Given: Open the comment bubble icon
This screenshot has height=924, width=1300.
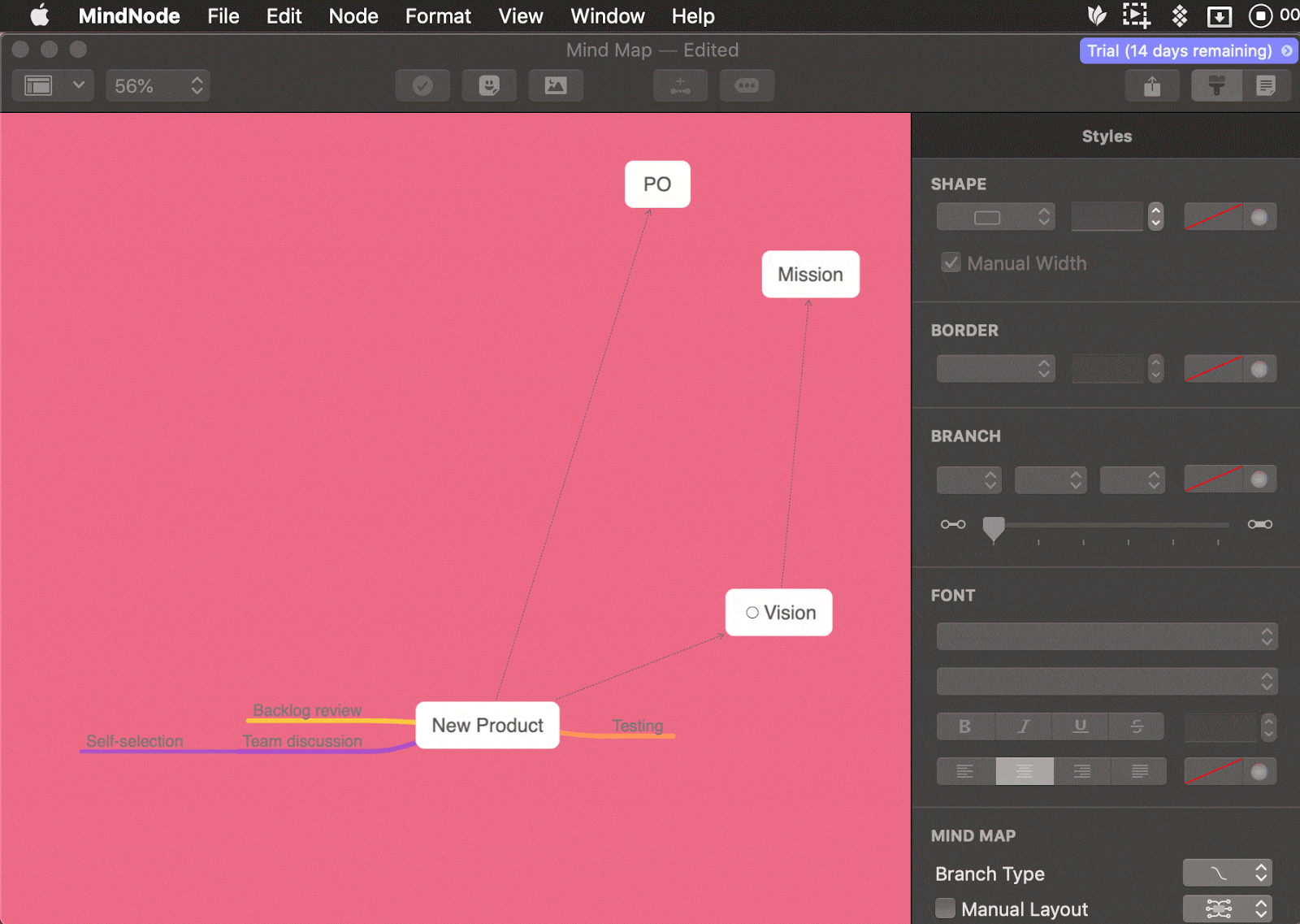Looking at the screenshot, I should [x=746, y=85].
